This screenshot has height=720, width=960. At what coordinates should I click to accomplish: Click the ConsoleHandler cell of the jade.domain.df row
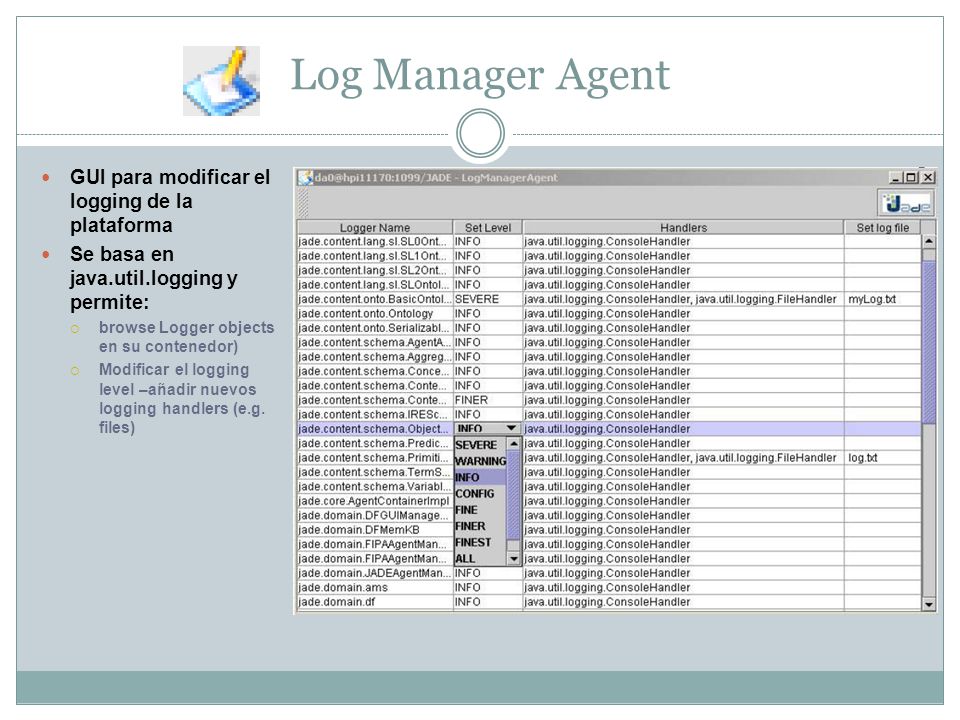[x=683, y=602]
